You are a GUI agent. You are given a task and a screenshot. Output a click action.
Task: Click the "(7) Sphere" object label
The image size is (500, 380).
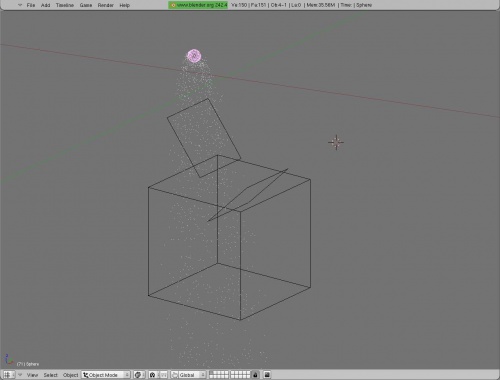pos(28,364)
